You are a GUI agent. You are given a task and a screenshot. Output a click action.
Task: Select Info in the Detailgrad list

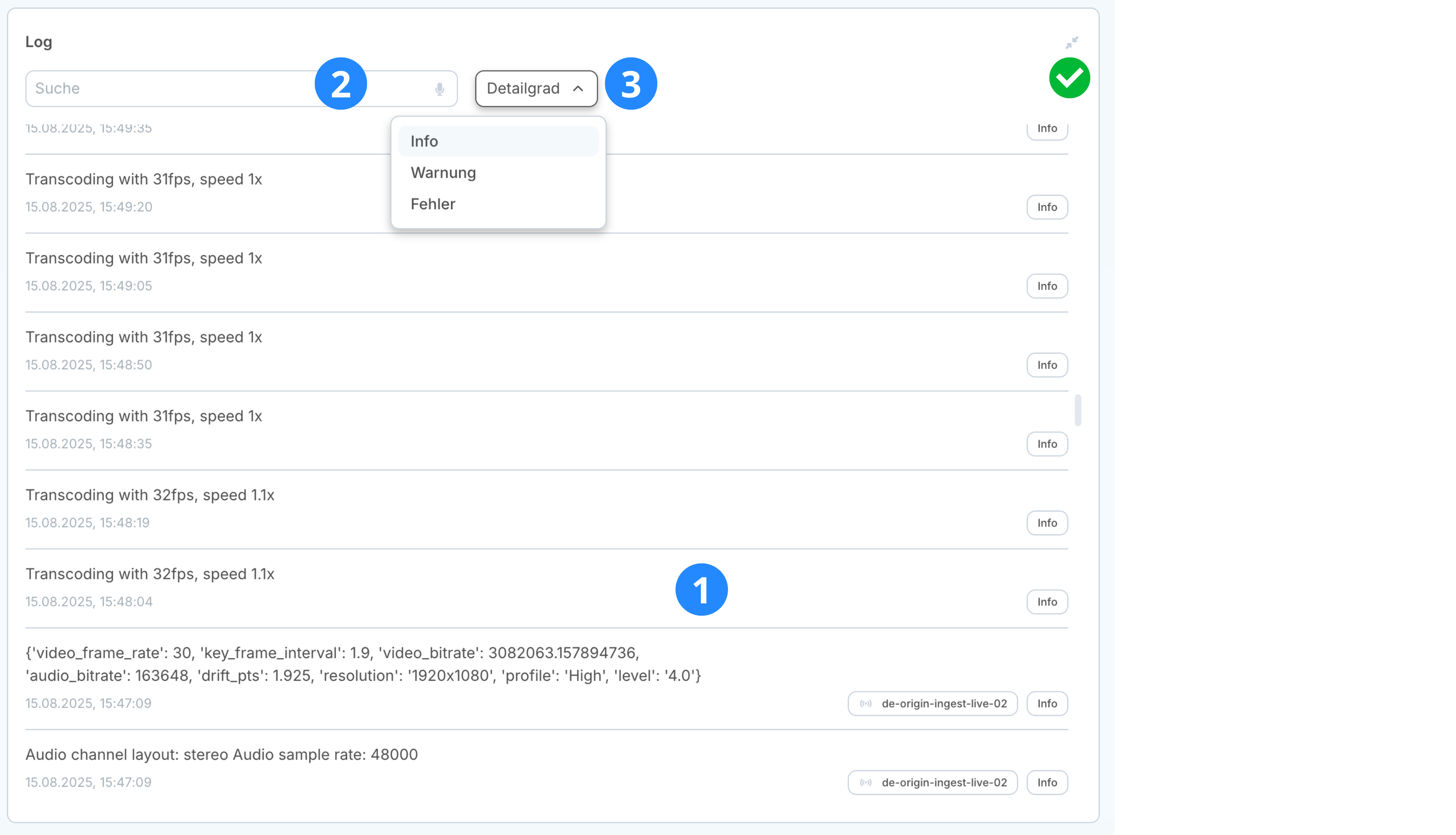(x=498, y=141)
